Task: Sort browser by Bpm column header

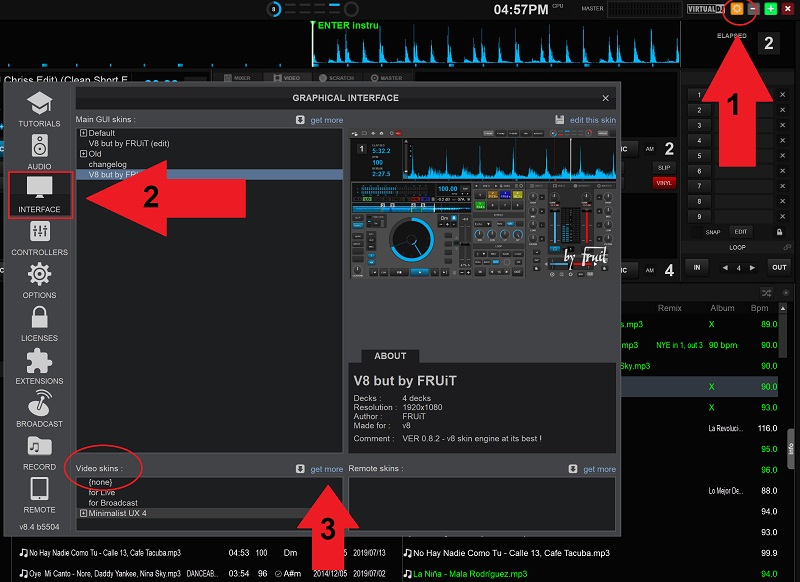Action: pyautogui.click(x=759, y=308)
